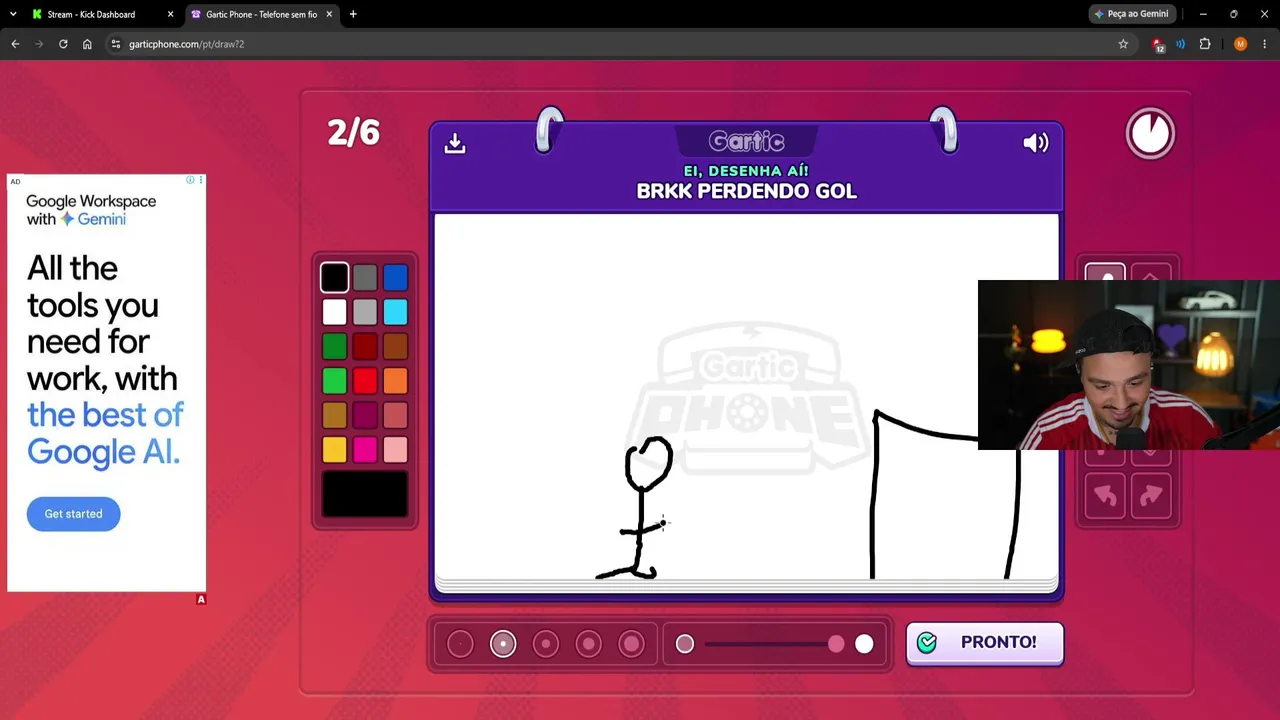
Task: Open the Chrome profile avatar M
Action: tap(1241, 44)
